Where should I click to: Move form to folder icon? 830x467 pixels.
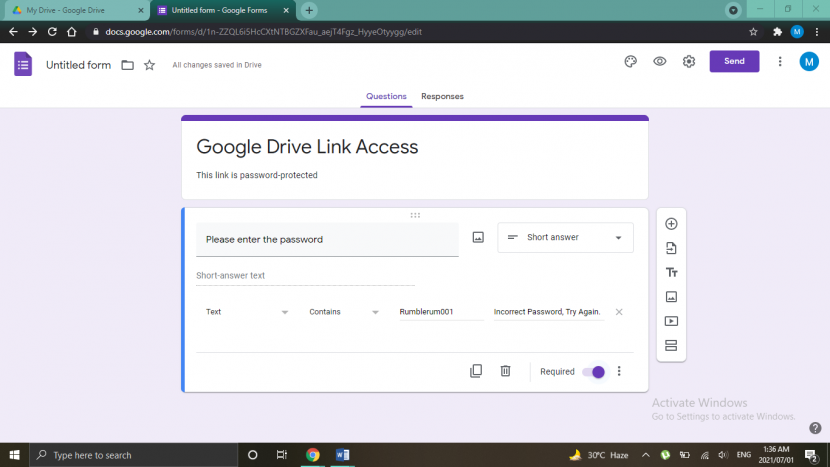[x=127, y=65]
